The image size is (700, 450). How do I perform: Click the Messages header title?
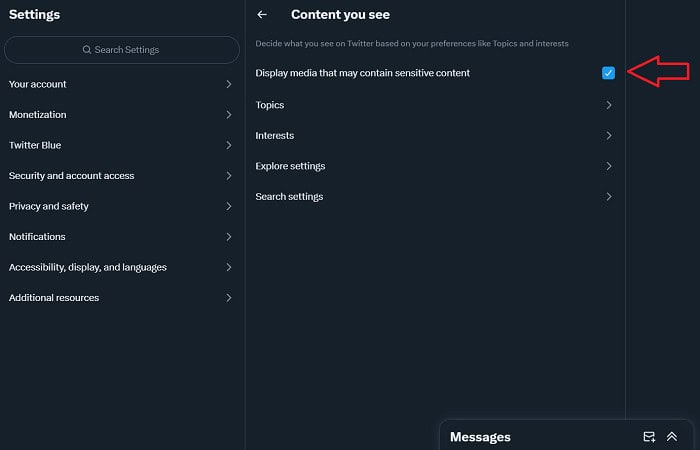tap(480, 437)
